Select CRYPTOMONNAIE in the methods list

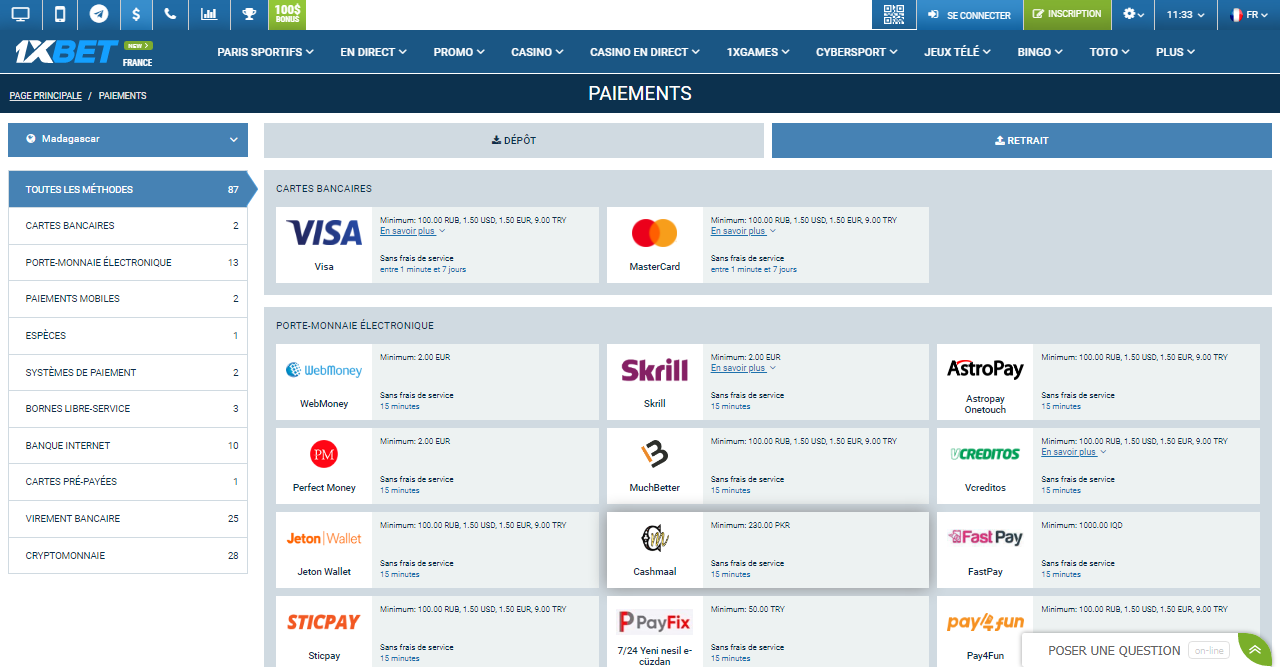point(128,555)
